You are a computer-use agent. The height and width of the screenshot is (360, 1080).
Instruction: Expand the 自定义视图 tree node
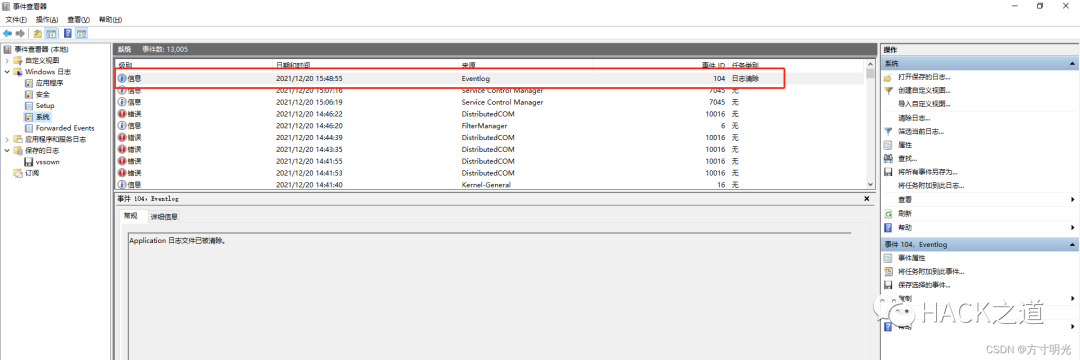click(8, 61)
